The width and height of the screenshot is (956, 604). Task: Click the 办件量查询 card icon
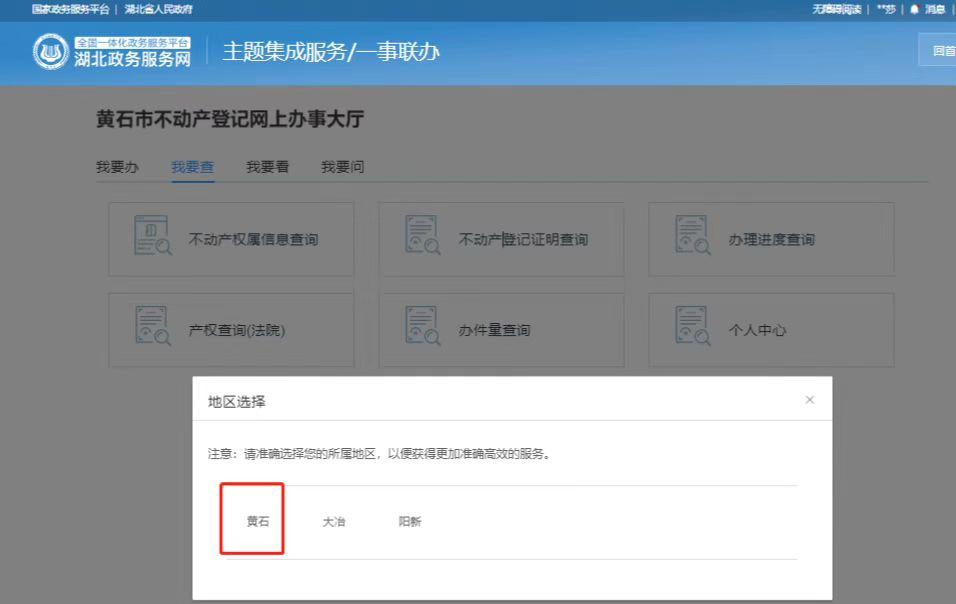coord(422,324)
